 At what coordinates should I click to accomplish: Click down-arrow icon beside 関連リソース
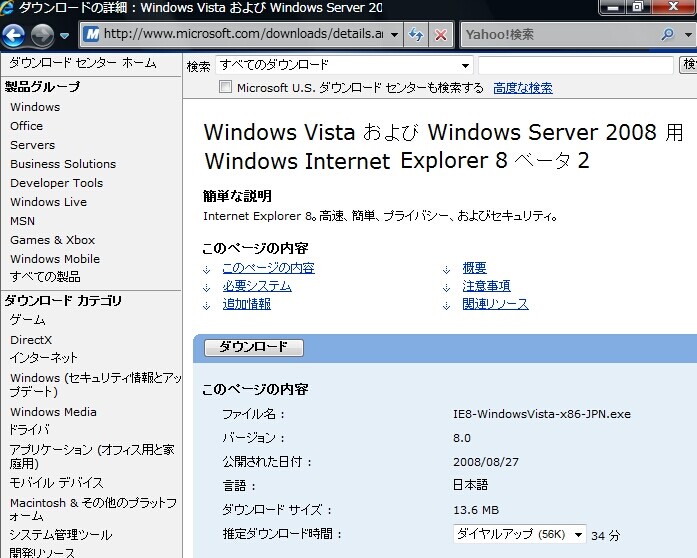[x=447, y=306]
